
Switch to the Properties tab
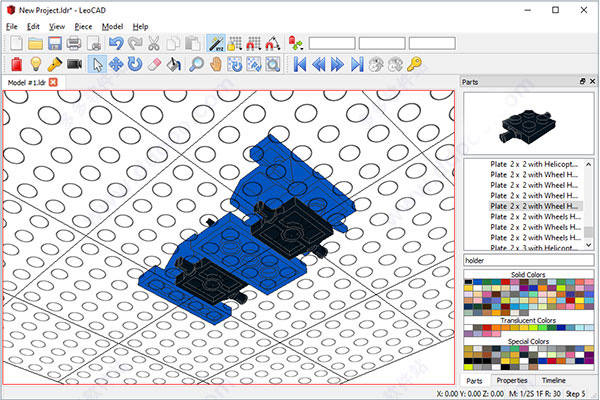tap(512, 381)
